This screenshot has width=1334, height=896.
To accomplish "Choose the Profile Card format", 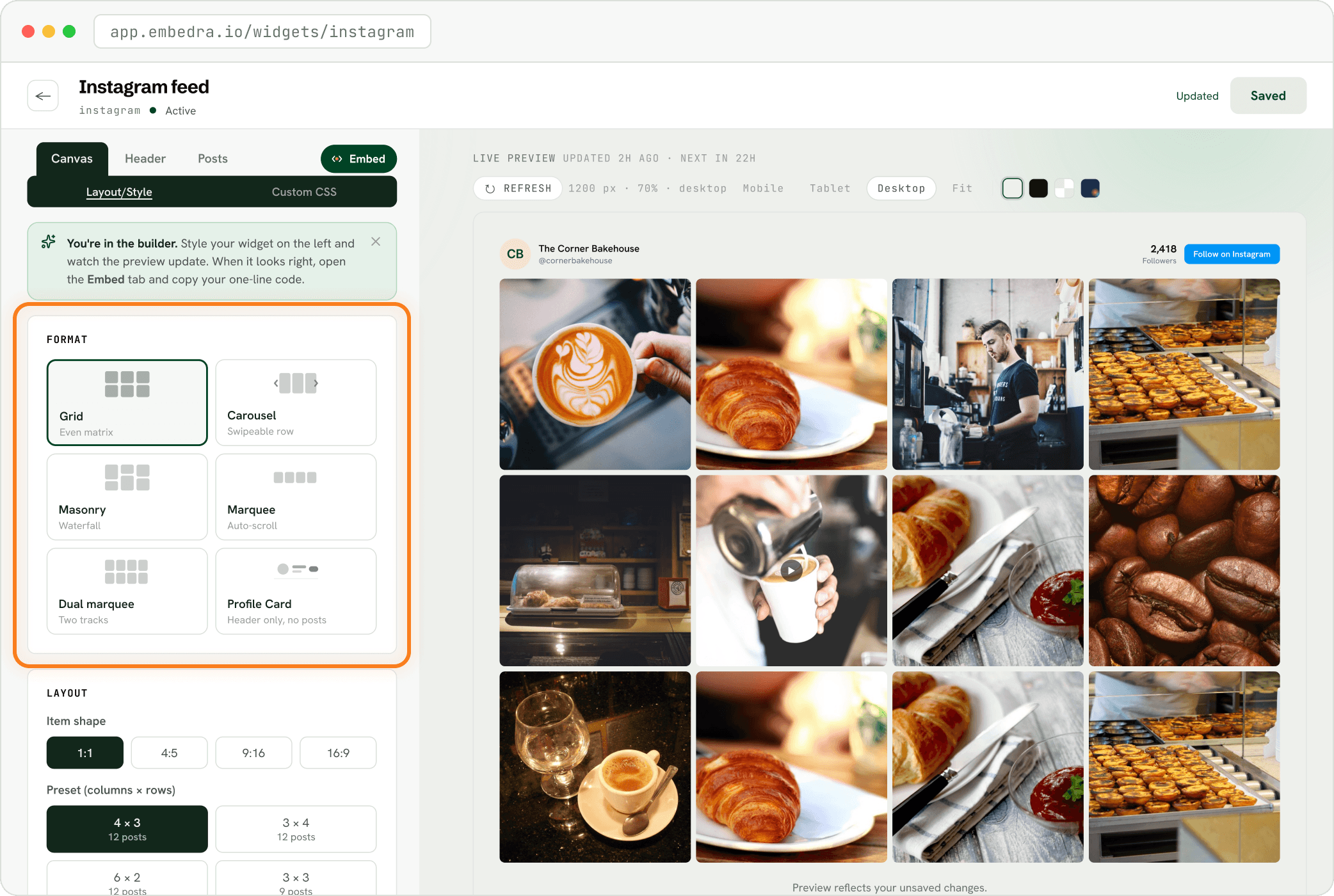I will click(x=296, y=591).
